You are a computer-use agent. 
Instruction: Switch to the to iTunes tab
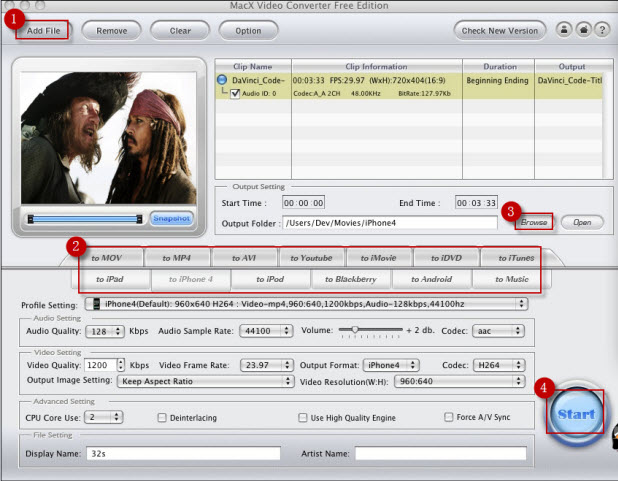click(516, 258)
